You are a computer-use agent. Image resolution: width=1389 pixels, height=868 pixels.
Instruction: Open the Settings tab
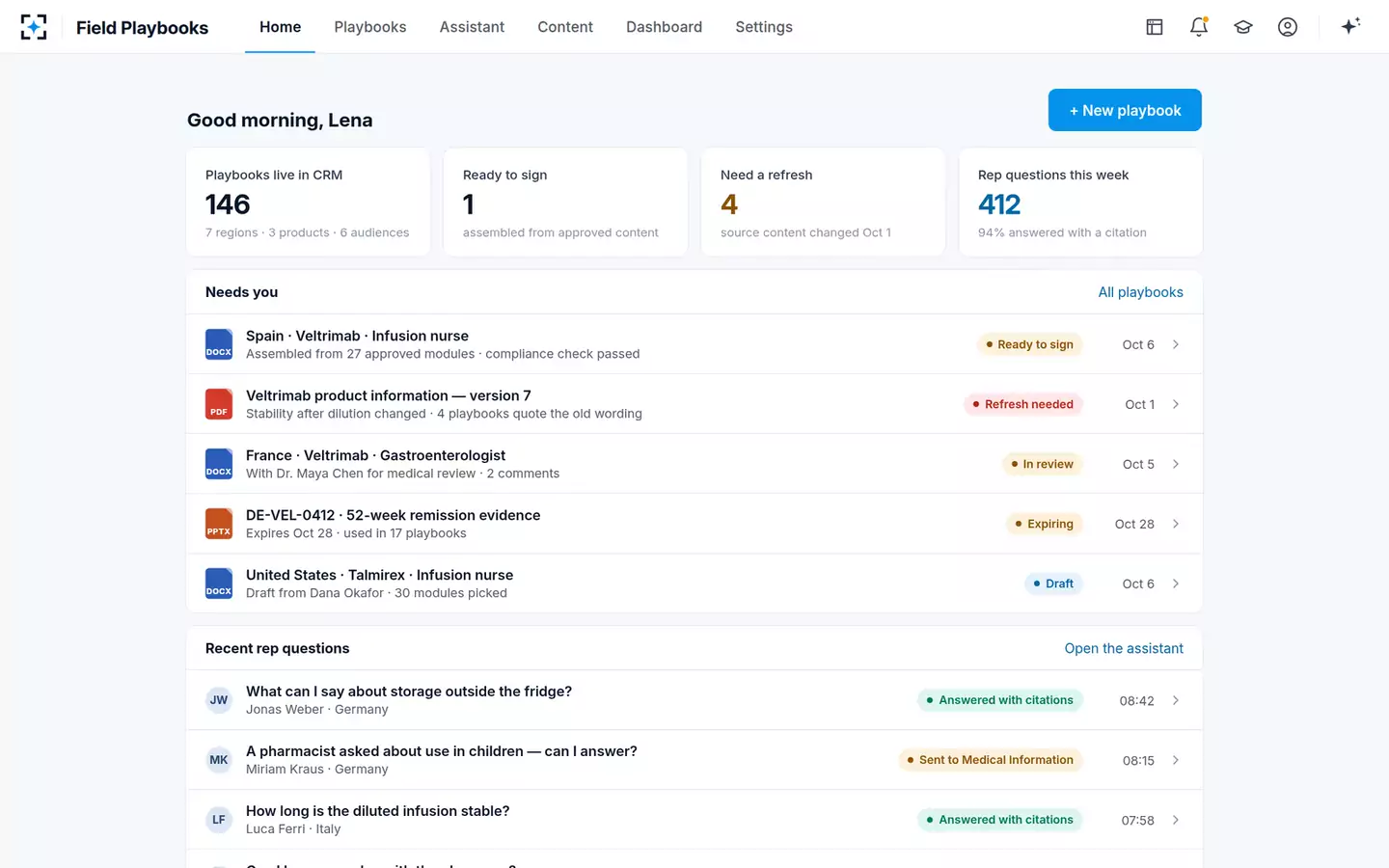coord(764,27)
